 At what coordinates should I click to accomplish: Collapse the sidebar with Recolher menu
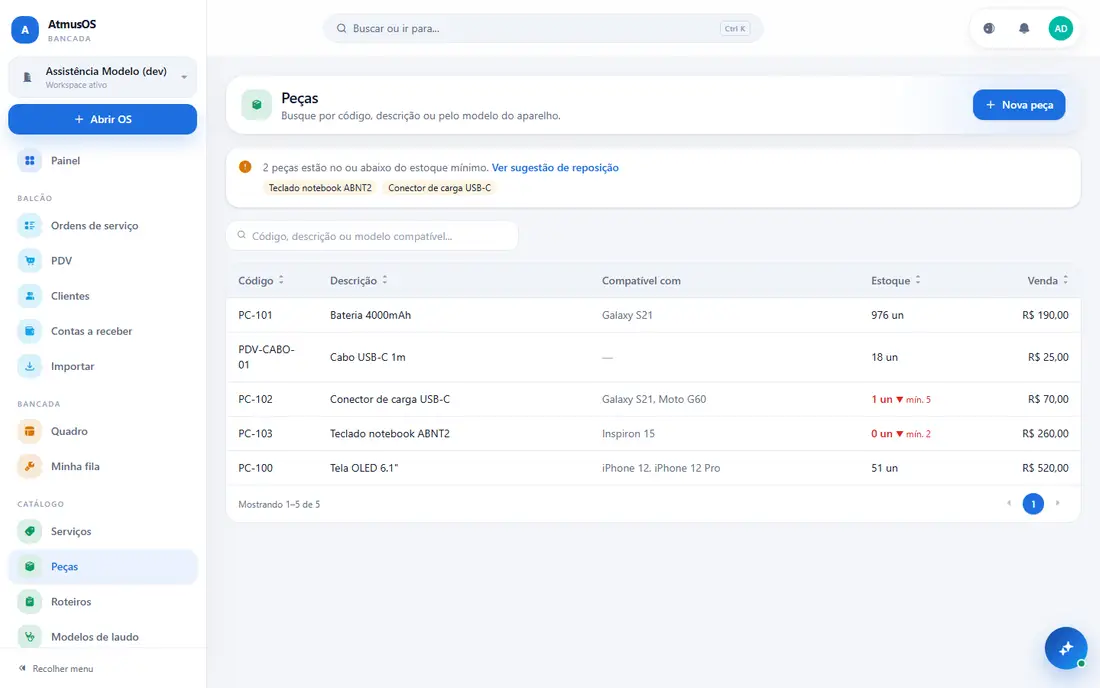[56, 668]
